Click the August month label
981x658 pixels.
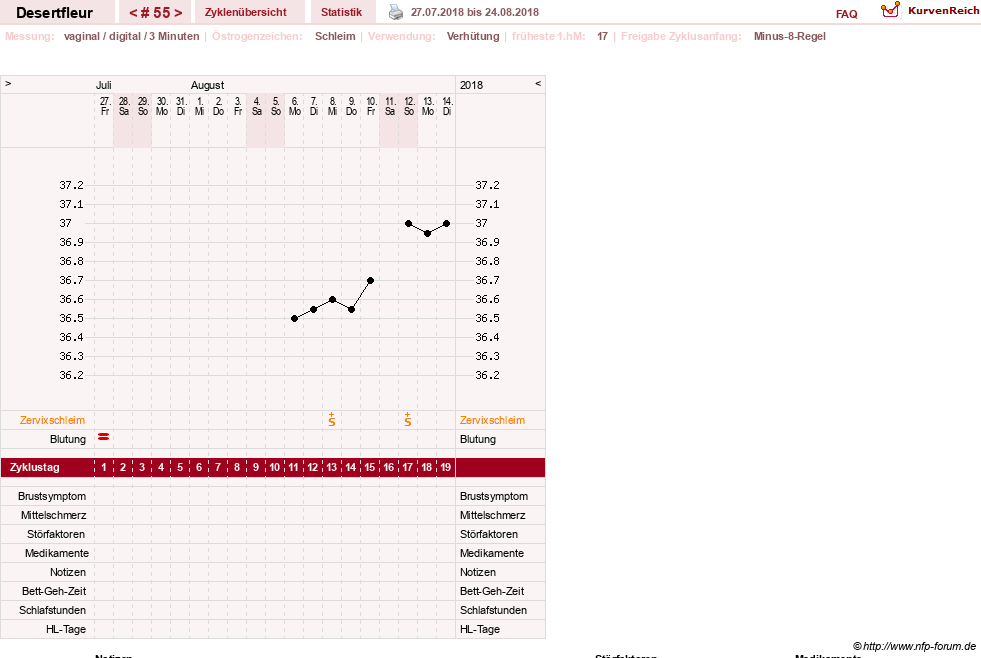coord(207,85)
